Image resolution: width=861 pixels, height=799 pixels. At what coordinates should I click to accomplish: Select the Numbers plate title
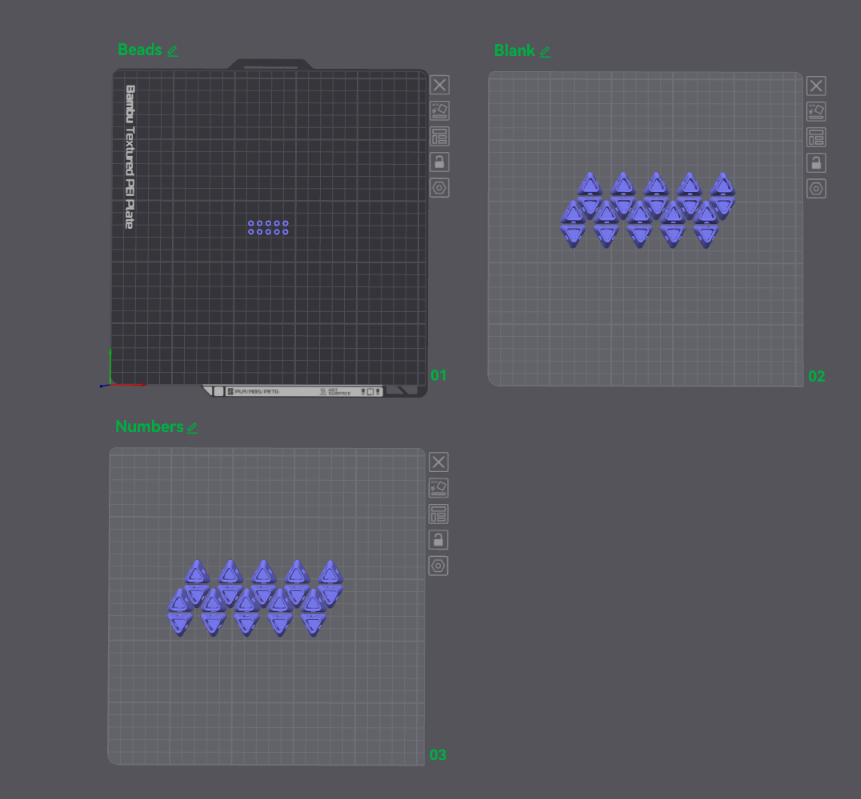click(149, 427)
